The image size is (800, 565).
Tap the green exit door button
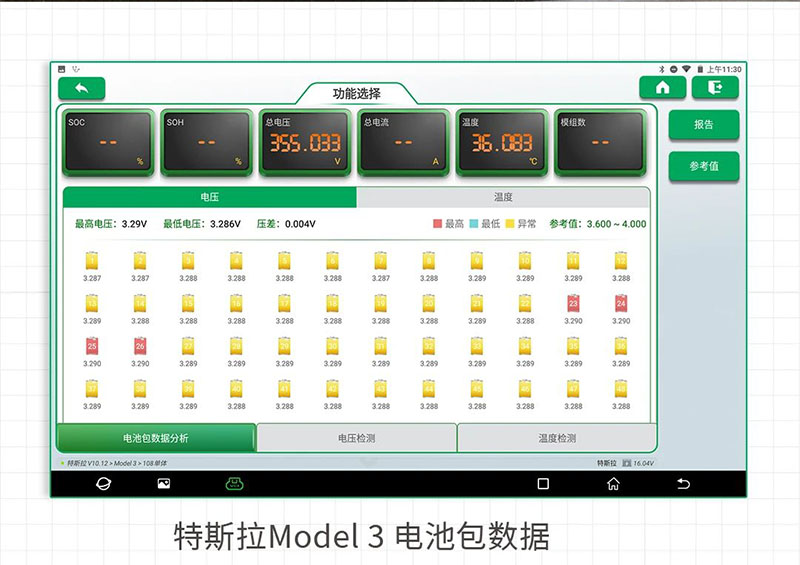(x=715, y=88)
